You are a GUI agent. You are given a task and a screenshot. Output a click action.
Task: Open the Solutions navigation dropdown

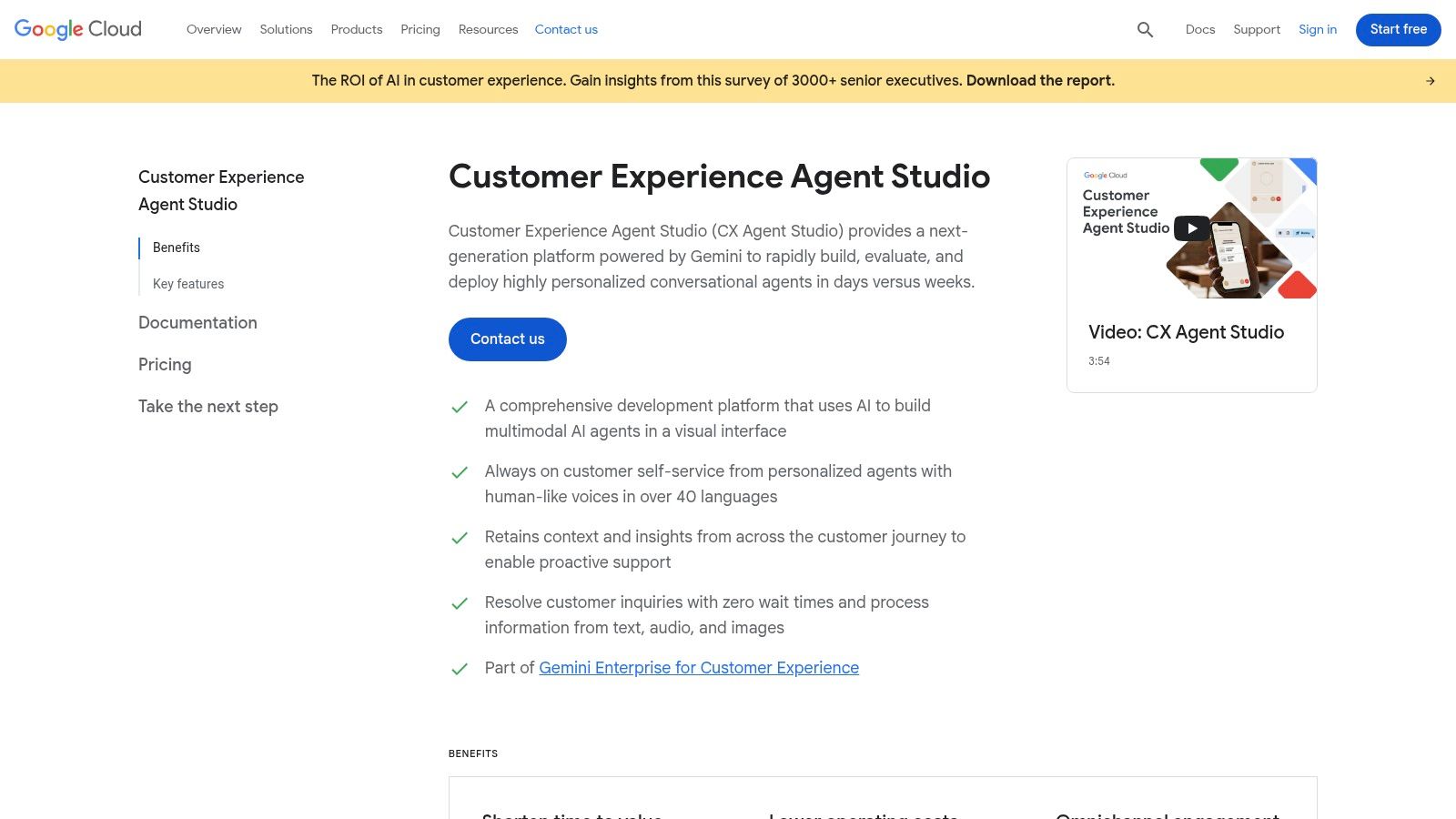(x=285, y=29)
